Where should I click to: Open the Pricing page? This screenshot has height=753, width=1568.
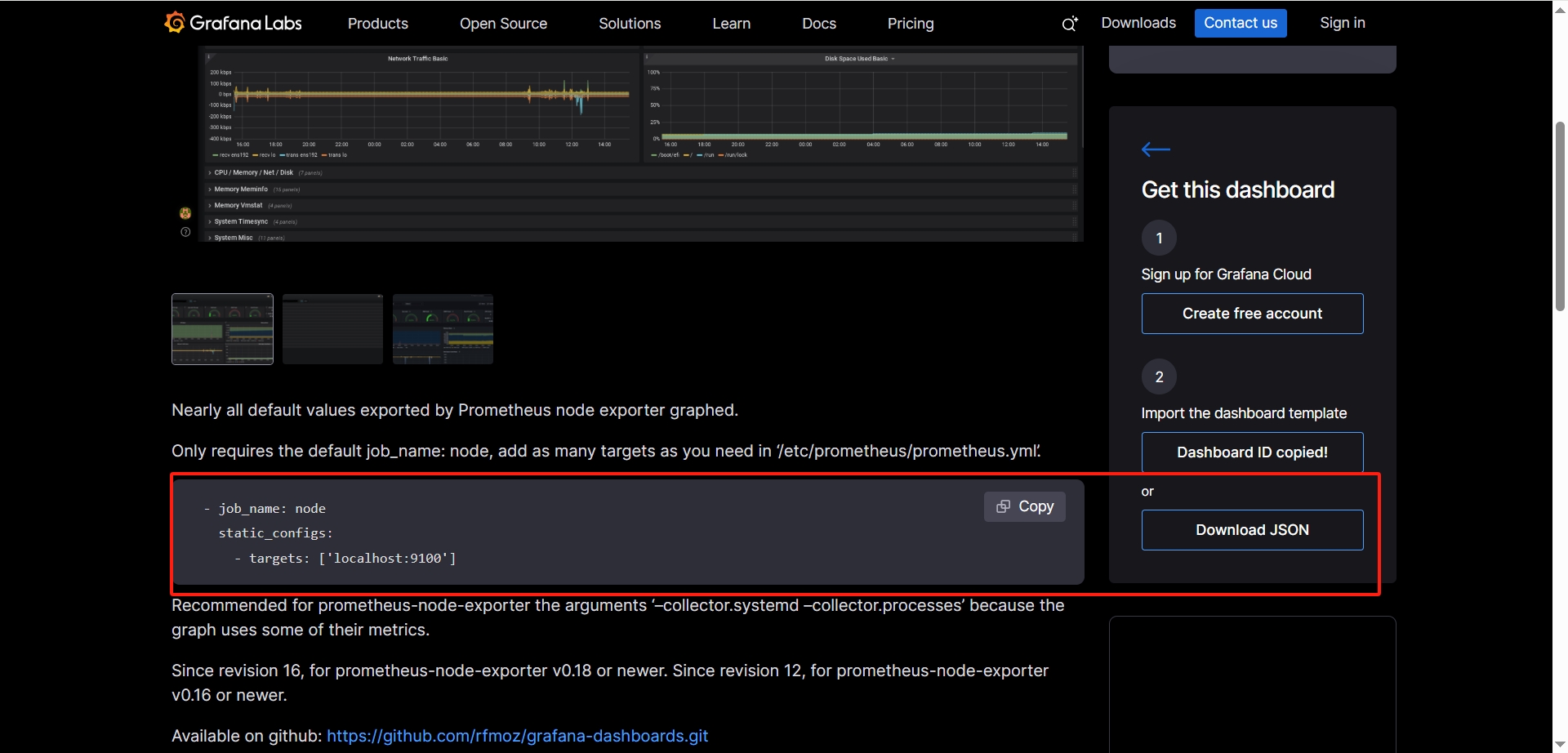pos(910,24)
